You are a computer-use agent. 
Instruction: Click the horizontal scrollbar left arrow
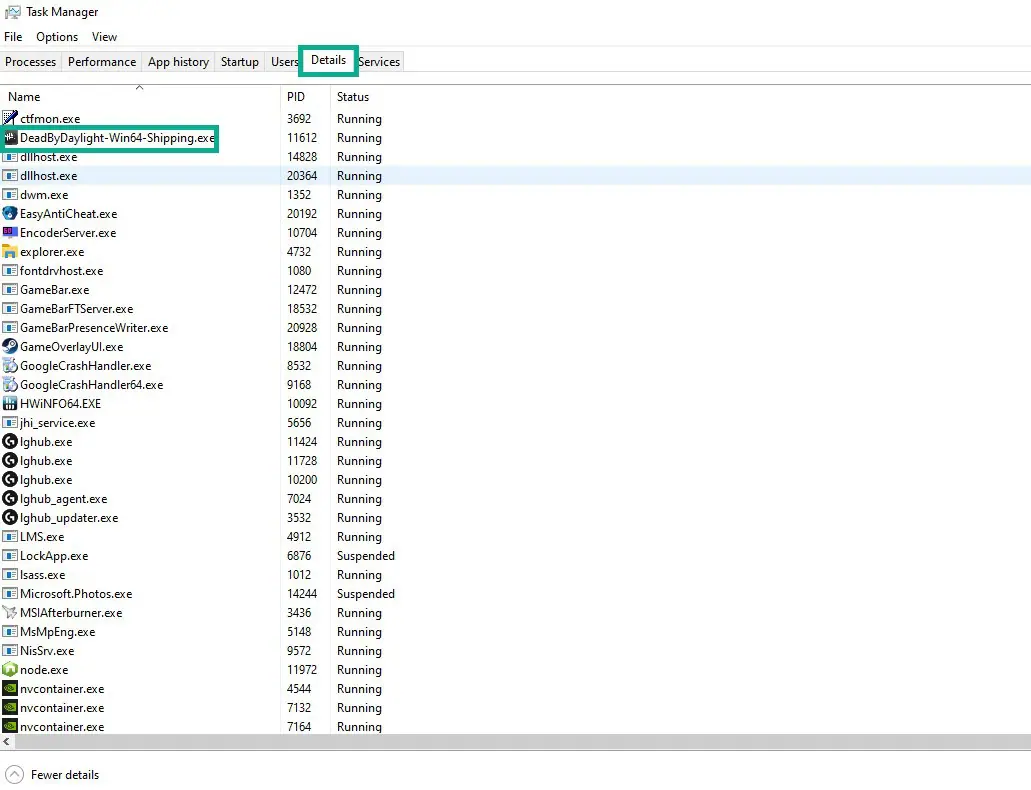pos(7,741)
